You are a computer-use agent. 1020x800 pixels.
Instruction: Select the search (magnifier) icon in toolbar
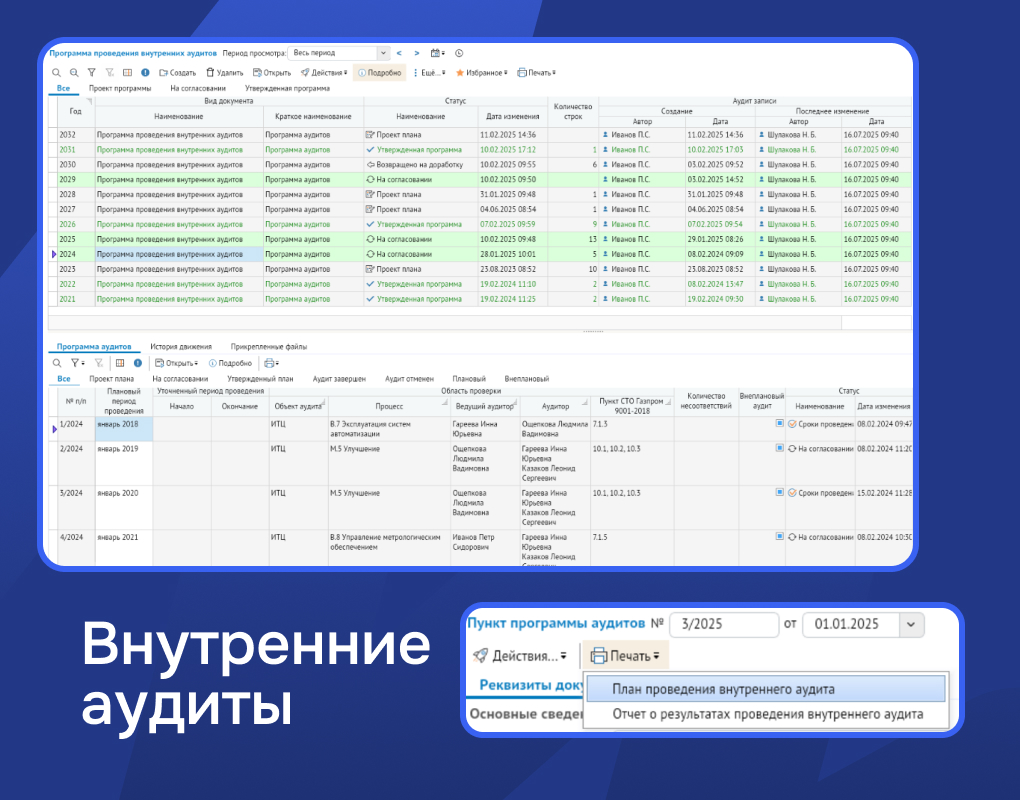tap(57, 72)
